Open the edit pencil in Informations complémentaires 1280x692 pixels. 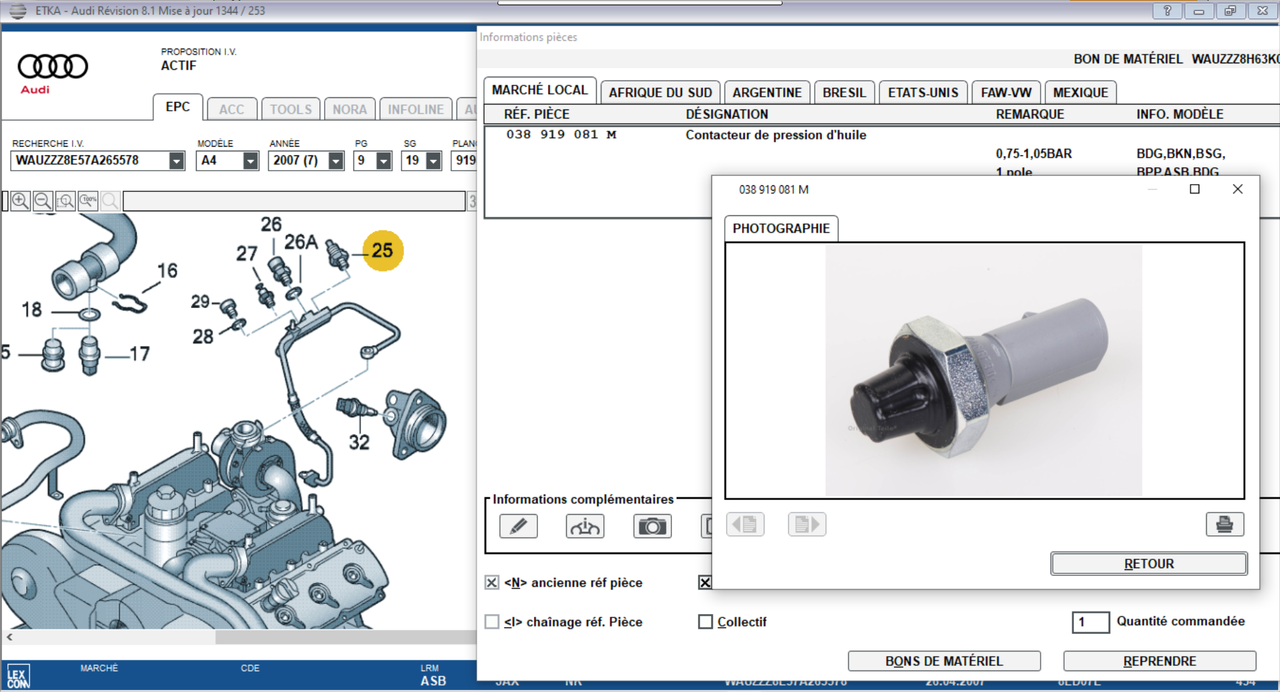[518, 525]
